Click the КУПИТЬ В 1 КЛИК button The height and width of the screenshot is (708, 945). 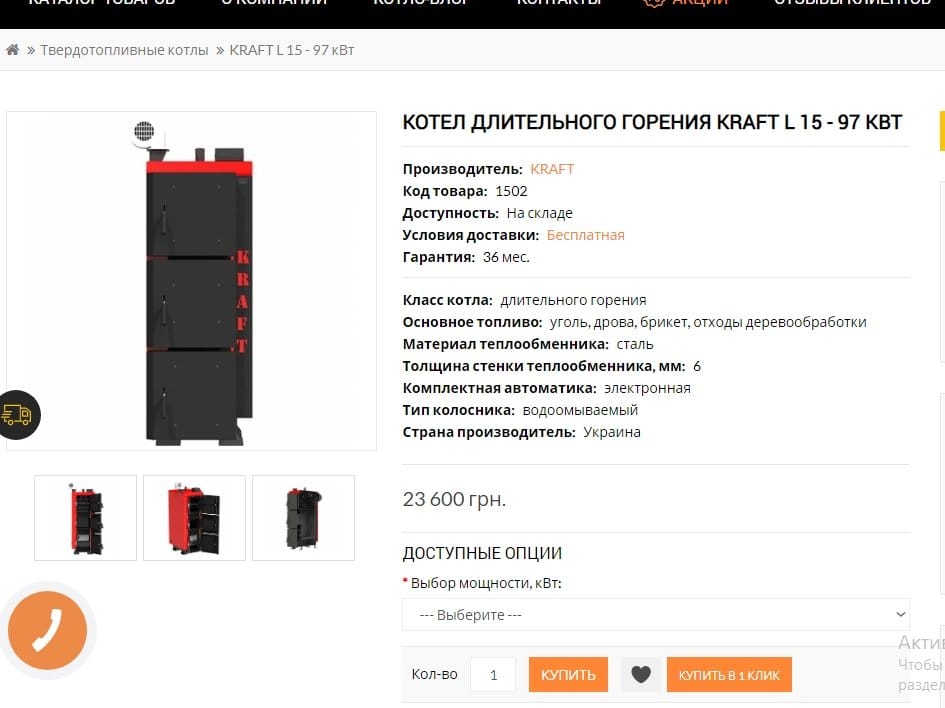click(x=729, y=675)
